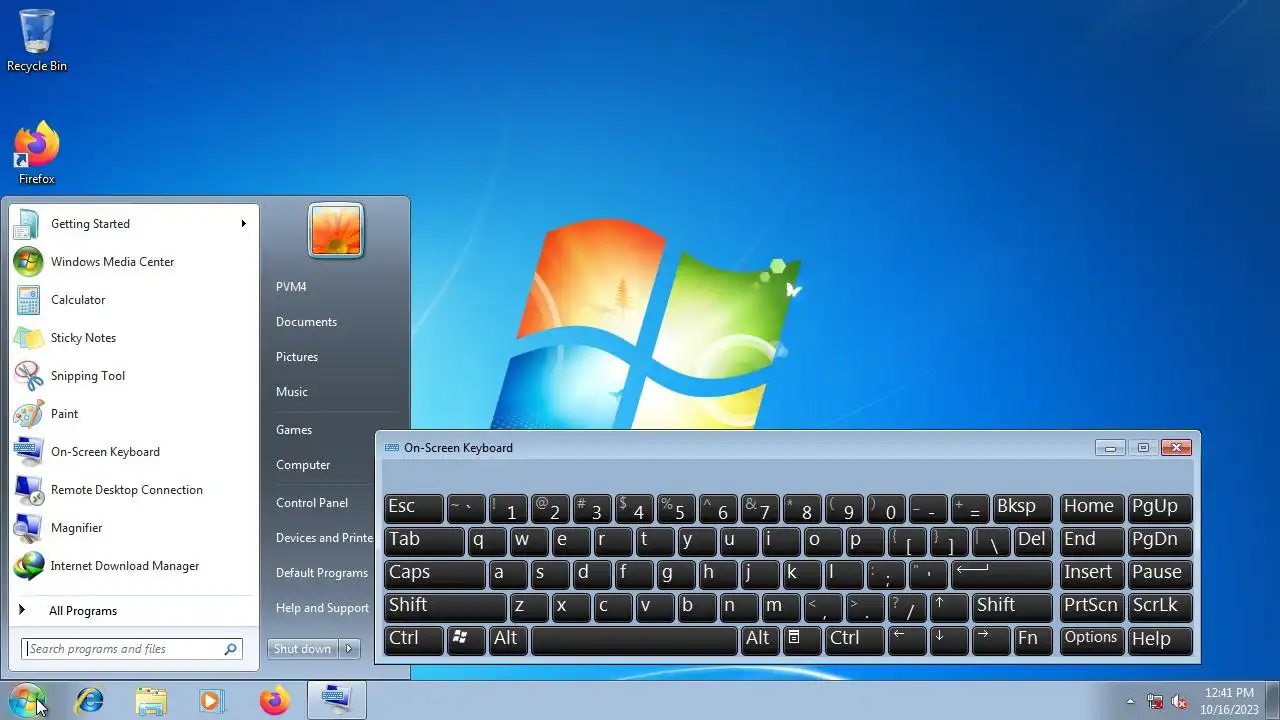Click Windows logo key on keyboard

tap(466, 640)
